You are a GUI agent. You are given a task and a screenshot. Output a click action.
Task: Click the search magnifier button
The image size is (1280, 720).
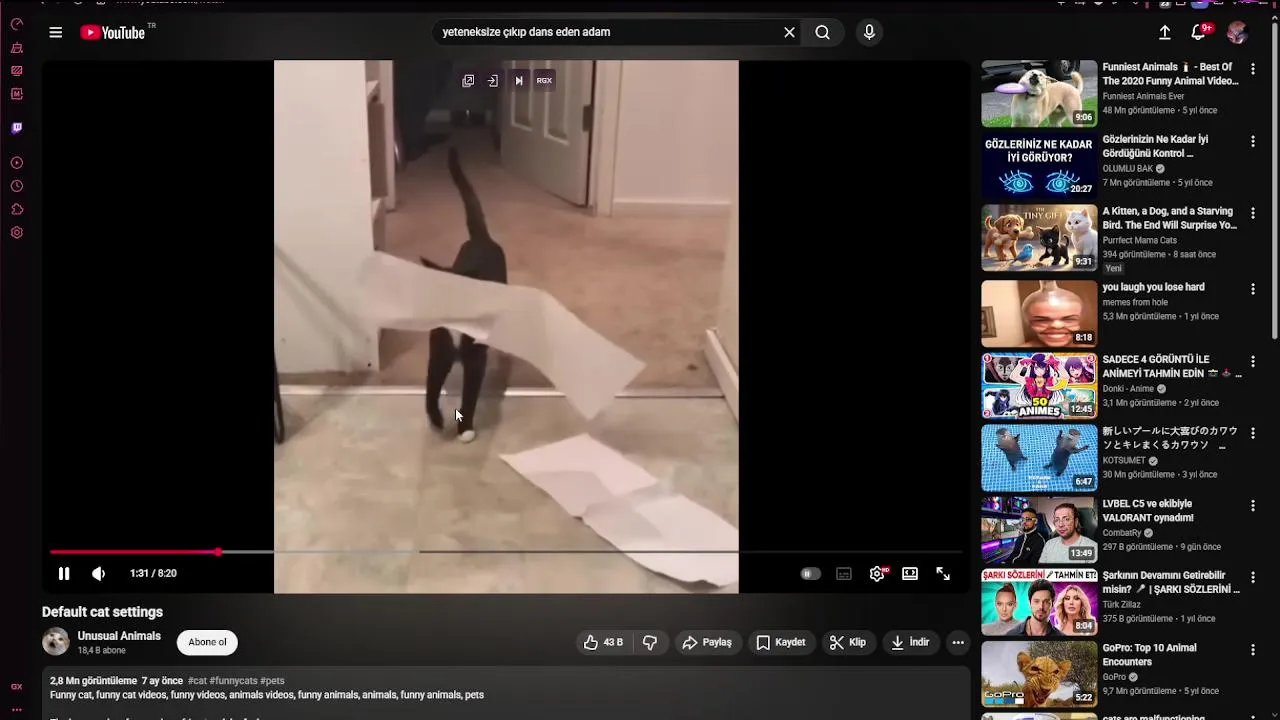click(x=822, y=32)
